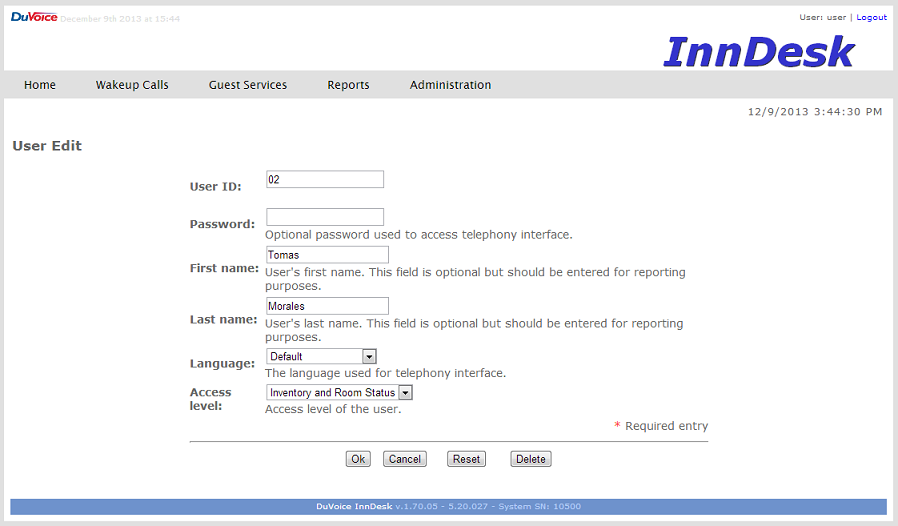Confirm changes with the Ok button

click(x=359, y=459)
